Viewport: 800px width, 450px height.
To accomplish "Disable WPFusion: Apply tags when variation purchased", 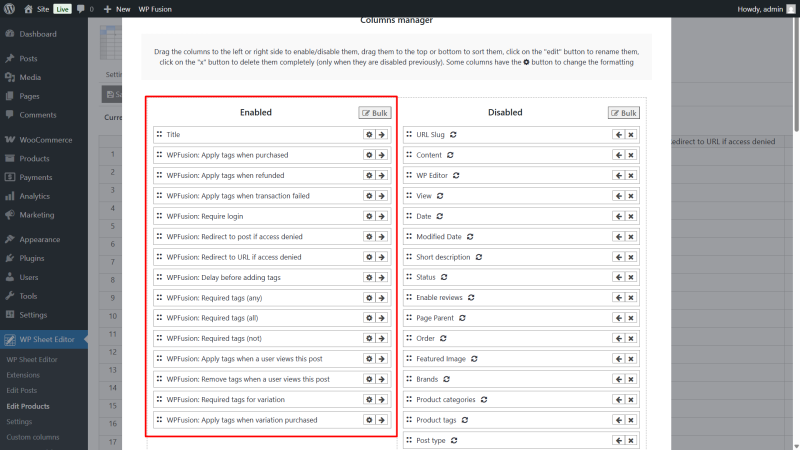I will (x=382, y=420).
